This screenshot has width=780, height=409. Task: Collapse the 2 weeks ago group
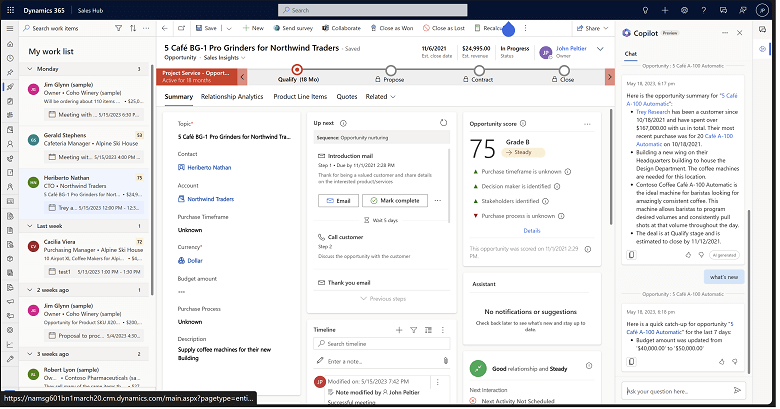tap(30, 290)
